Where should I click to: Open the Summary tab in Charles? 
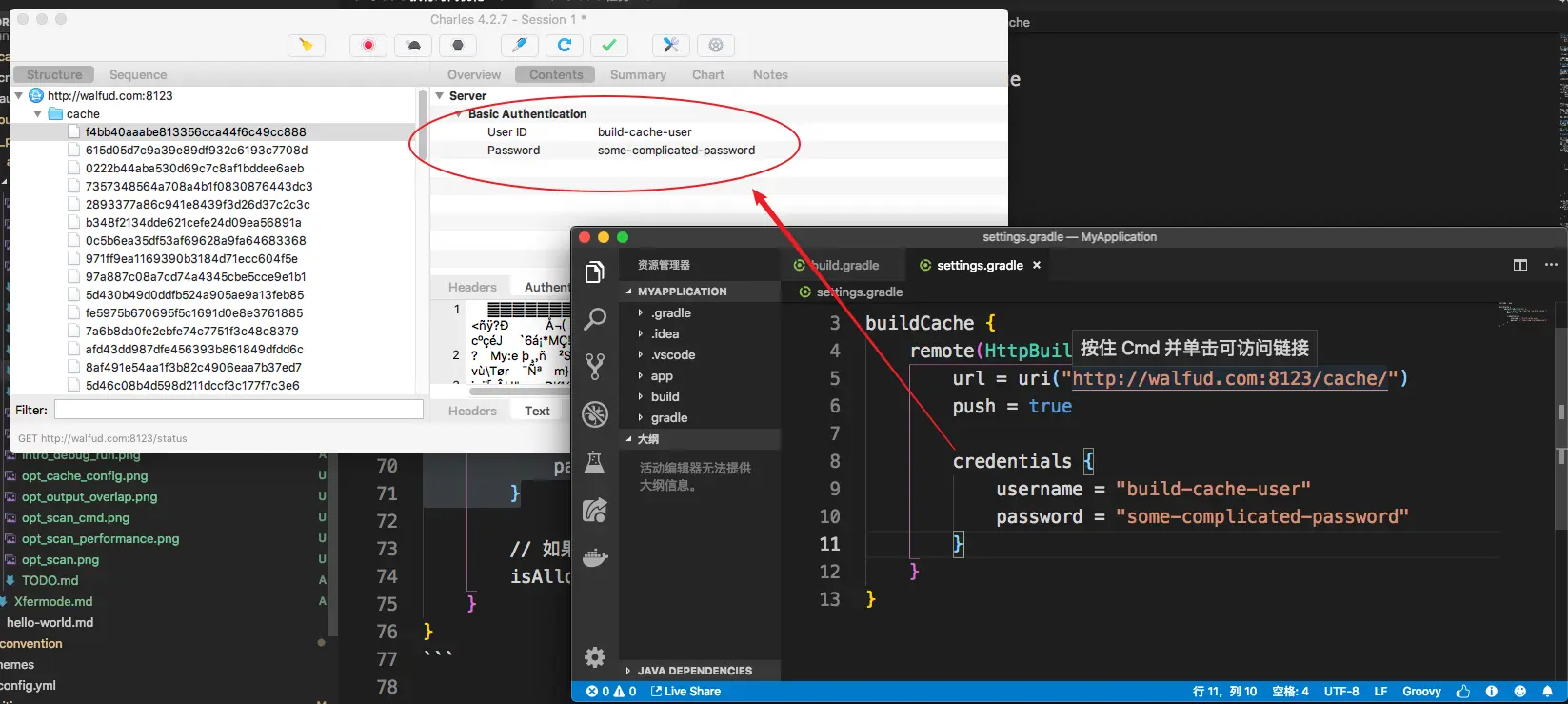coord(638,74)
